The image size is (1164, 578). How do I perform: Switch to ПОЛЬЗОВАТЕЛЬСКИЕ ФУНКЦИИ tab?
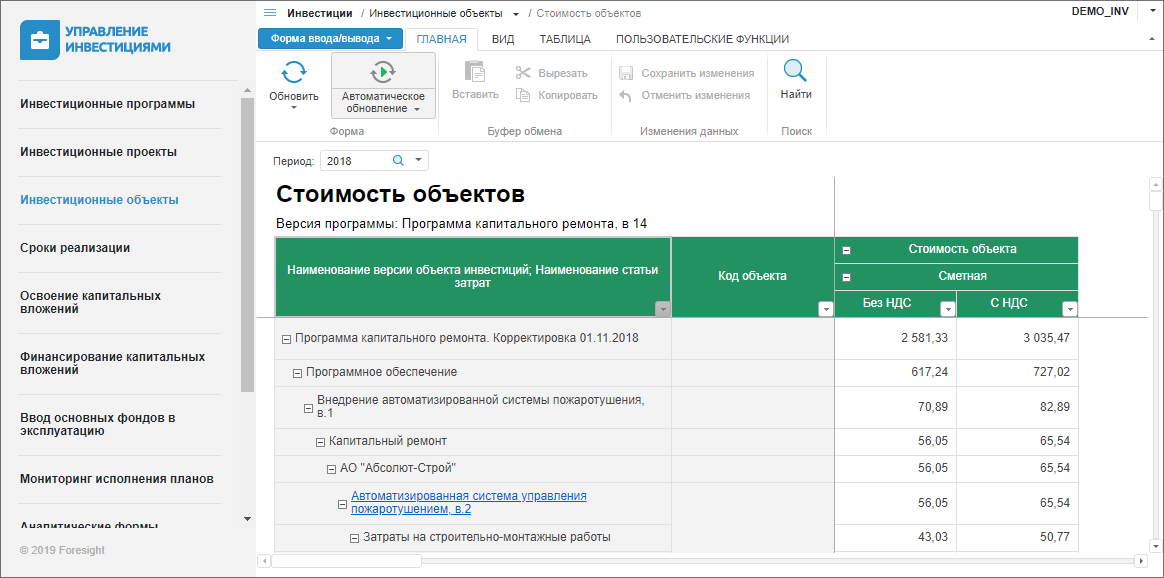(702, 39)
